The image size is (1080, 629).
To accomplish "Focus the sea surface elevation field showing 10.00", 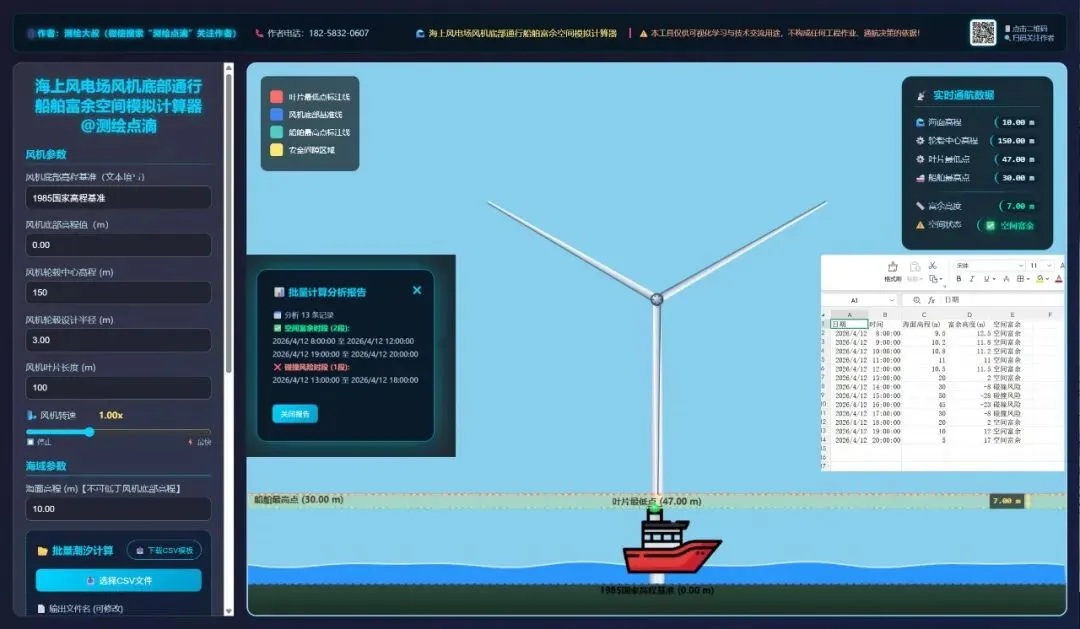I will 118,508.
